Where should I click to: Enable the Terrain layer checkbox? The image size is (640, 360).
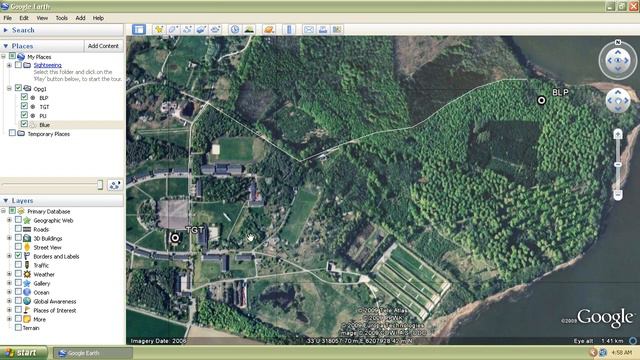(18, 327)
